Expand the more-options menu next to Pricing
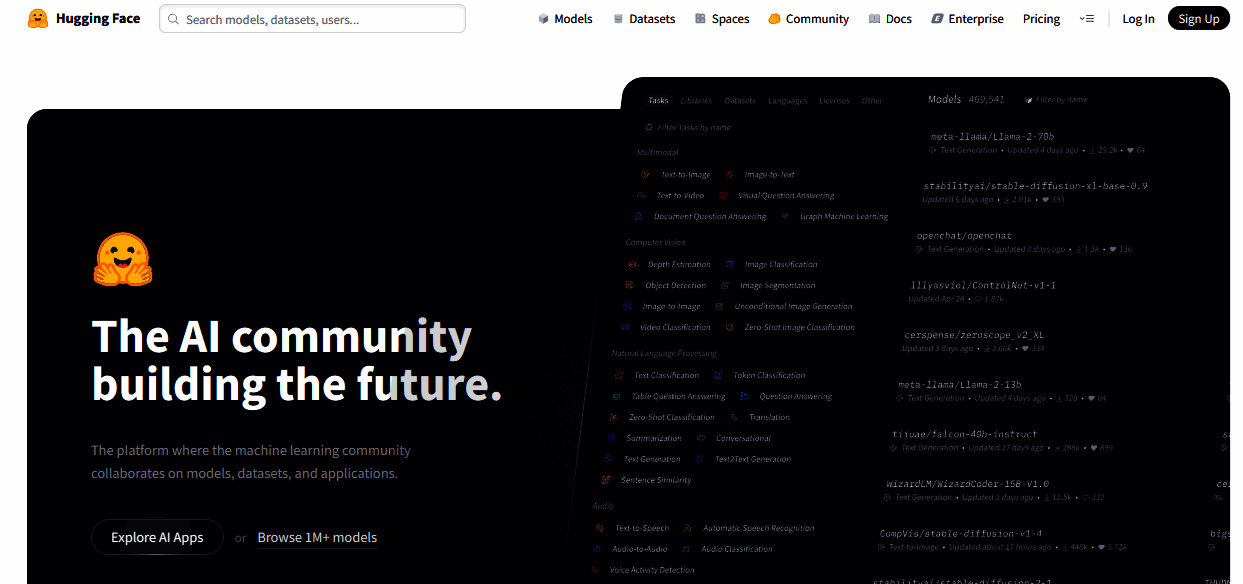 point(1087,19)
